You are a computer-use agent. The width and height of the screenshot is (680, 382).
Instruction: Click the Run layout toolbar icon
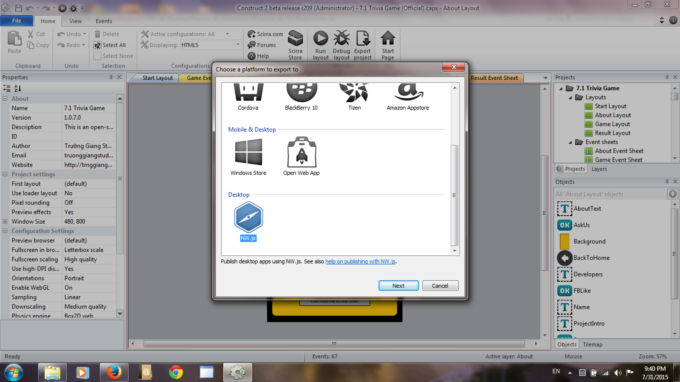(320, 45)
